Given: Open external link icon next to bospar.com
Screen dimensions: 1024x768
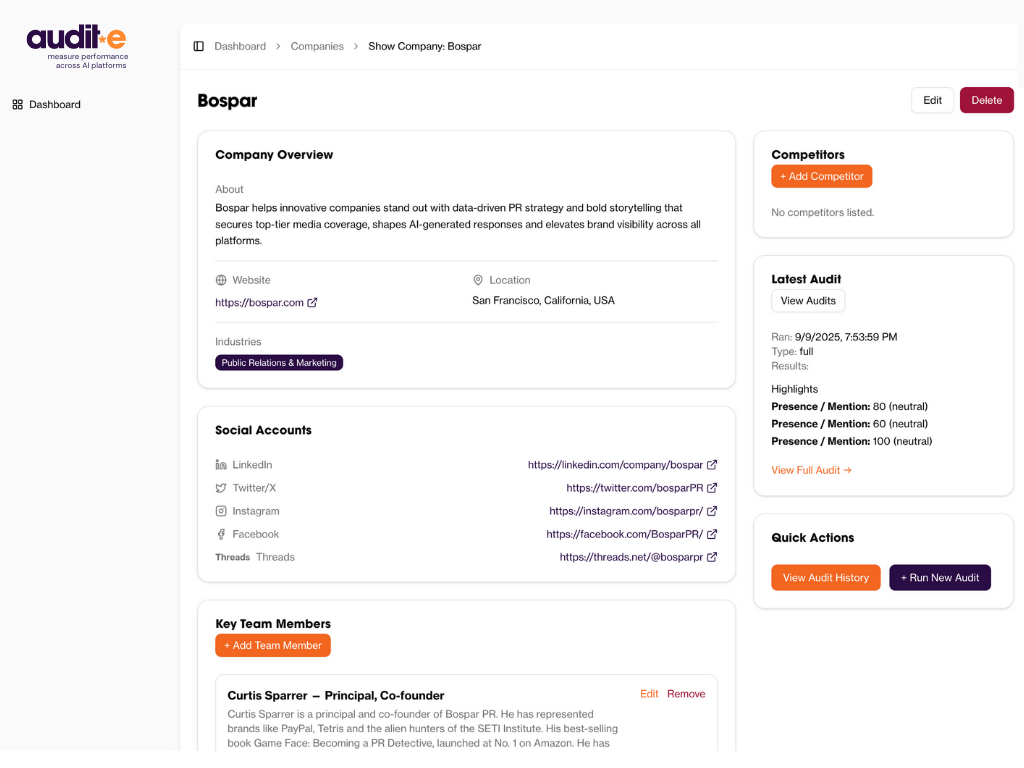Looking at the screenshot, I should pos(312,302).
